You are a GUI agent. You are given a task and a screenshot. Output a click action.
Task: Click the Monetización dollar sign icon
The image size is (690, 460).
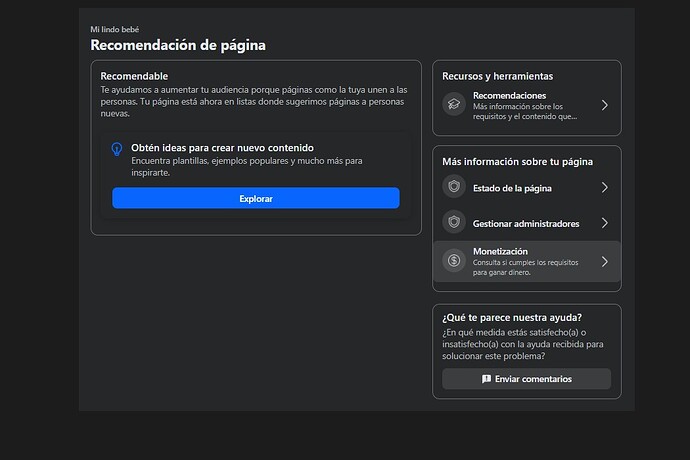(x=454, y=261)
